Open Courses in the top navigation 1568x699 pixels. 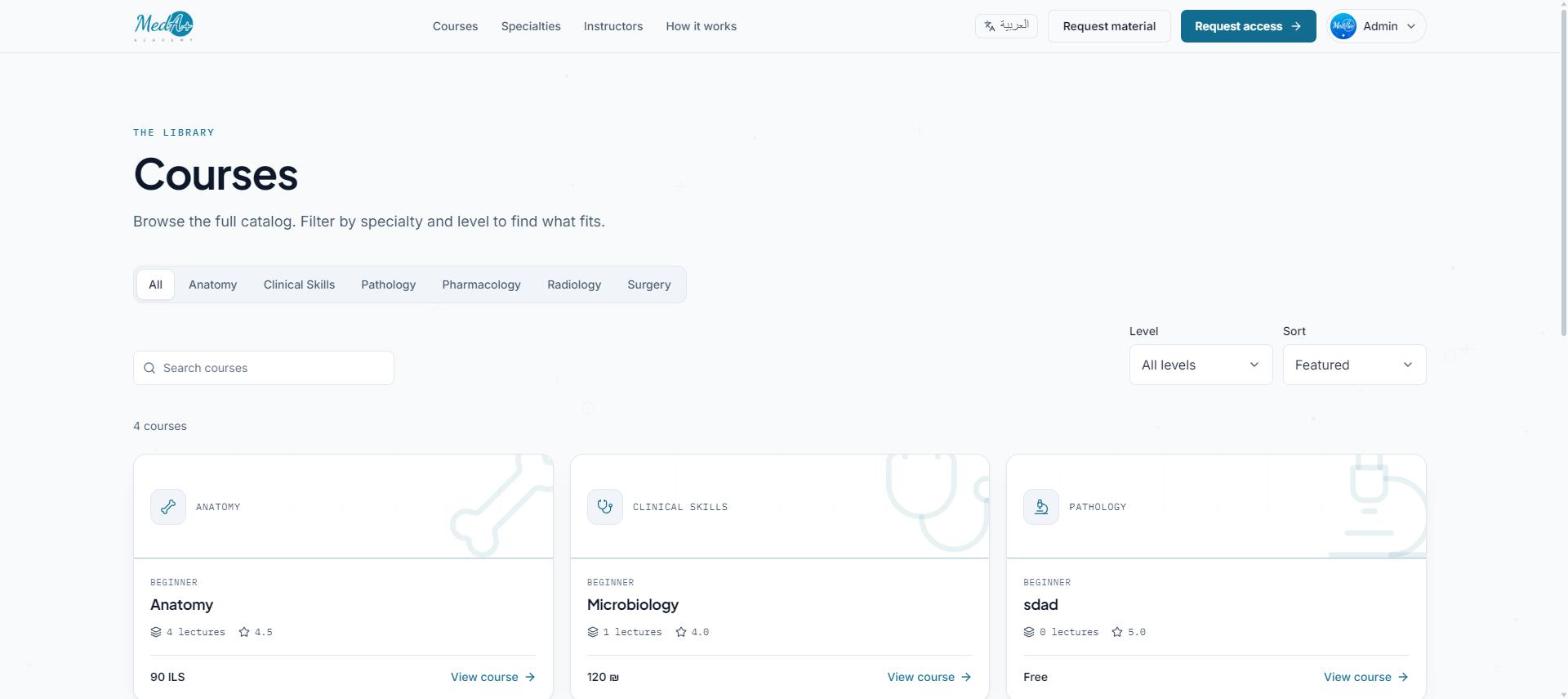point(455,26)
